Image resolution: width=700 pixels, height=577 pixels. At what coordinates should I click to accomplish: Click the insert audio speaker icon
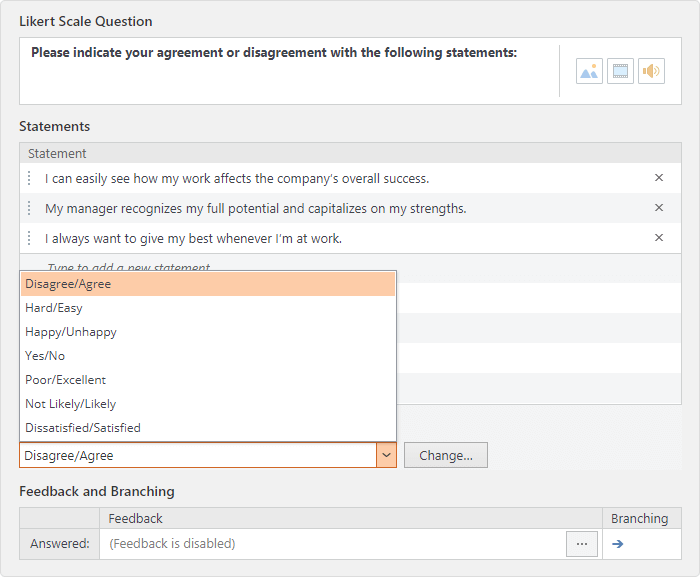click(651, 71)
